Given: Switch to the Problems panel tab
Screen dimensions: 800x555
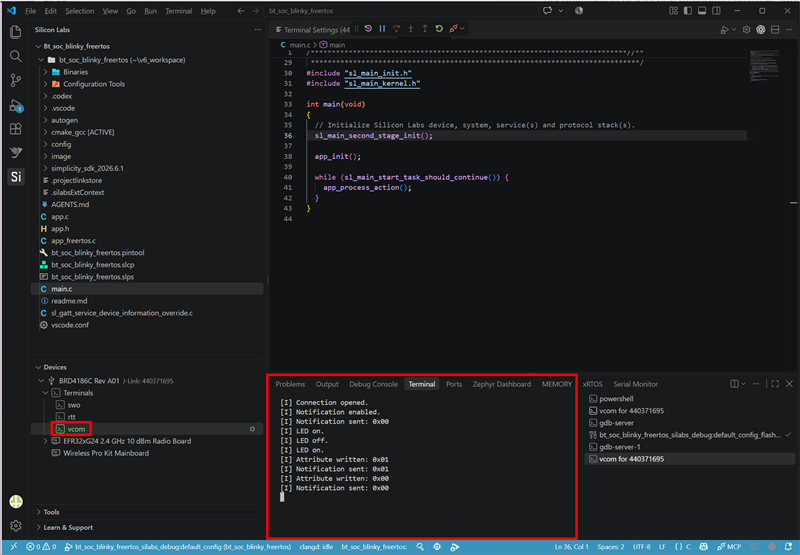Looking at the screenshot, I should (x=290, y=384).
